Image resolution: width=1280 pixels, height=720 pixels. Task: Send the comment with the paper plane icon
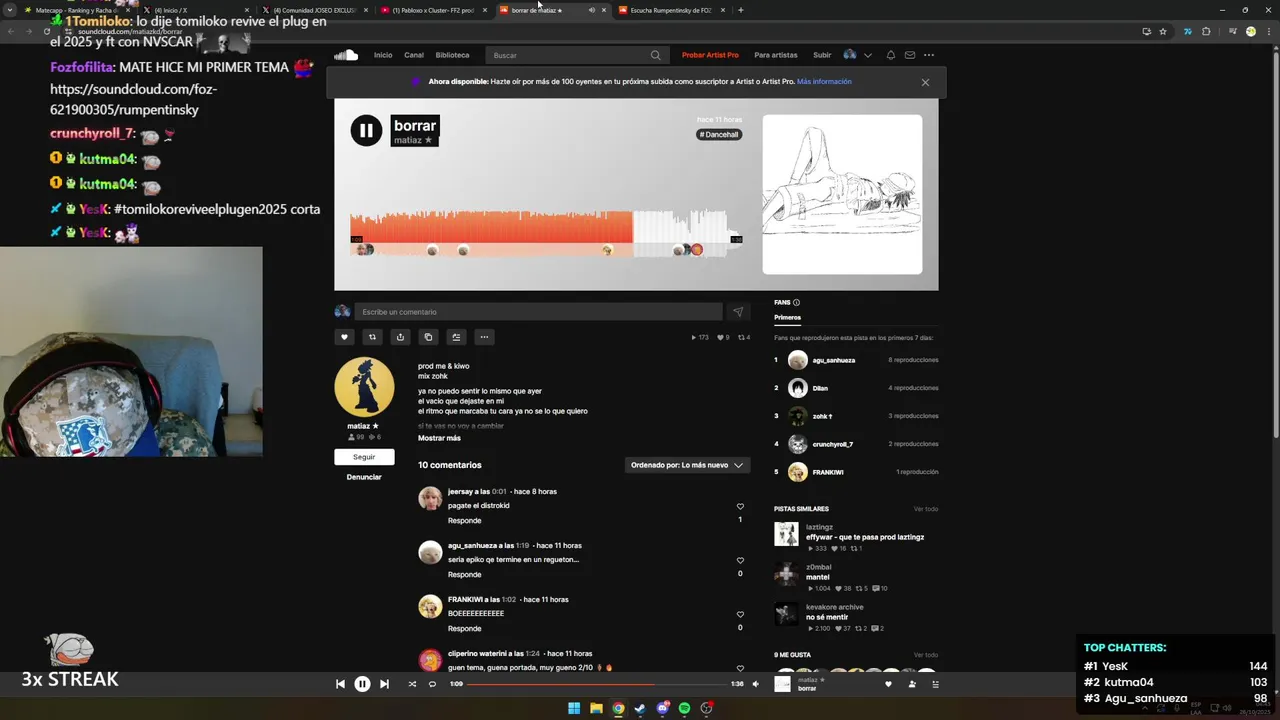pos(738,312)
